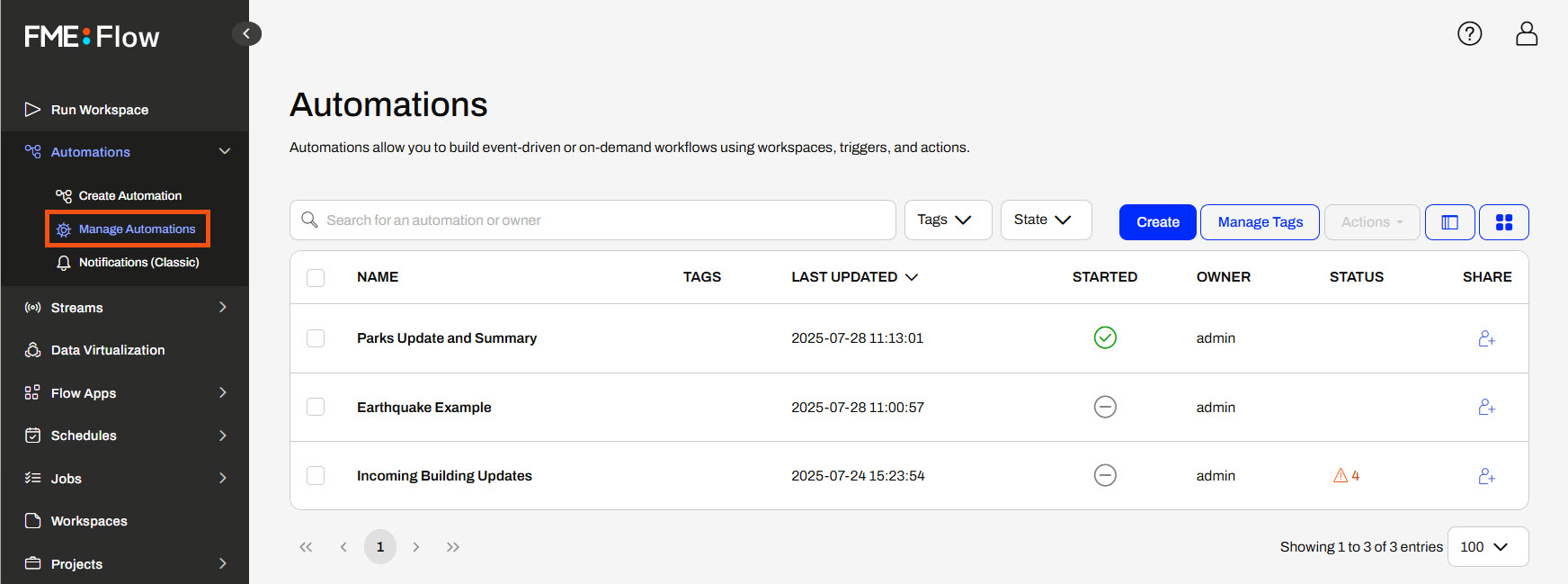The image size is (1568, 584).
Task: Open Run Workspace in the sidebar
Action: pyautogui.click(x=100, y=110)
